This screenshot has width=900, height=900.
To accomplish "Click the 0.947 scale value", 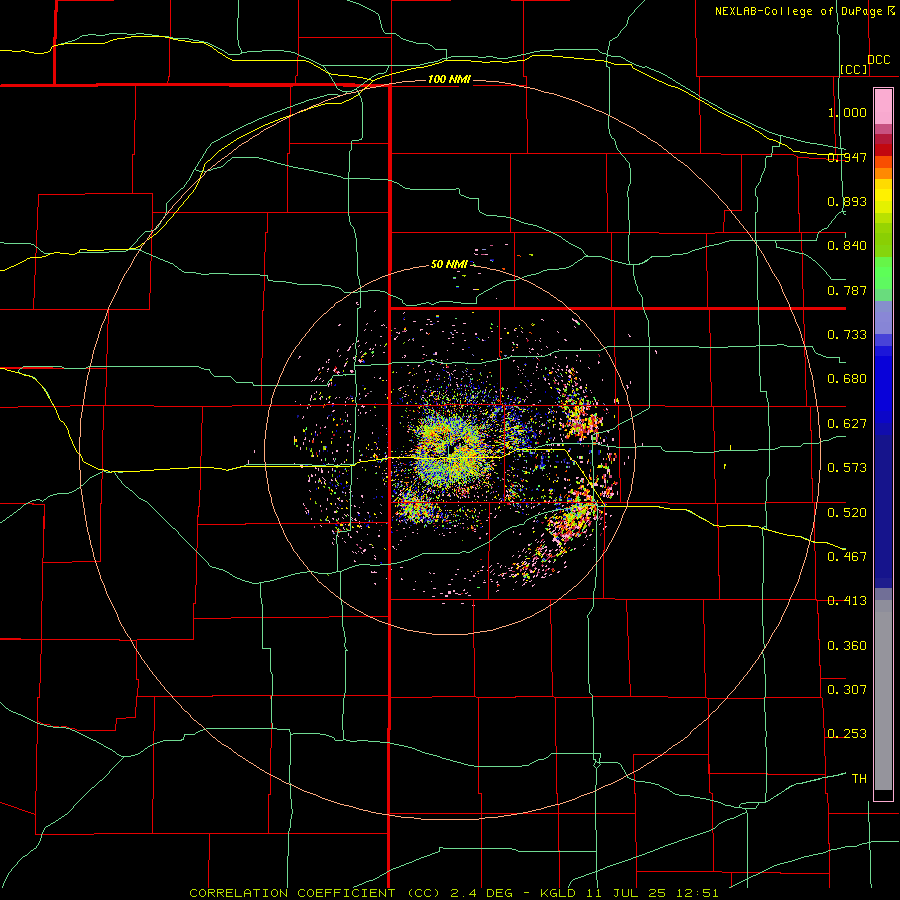I will point(847,157).
